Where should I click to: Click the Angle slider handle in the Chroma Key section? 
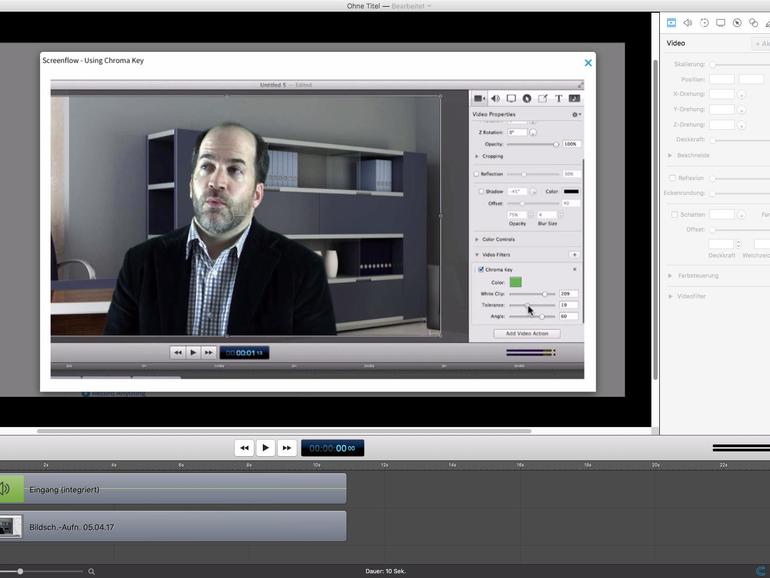542,317
